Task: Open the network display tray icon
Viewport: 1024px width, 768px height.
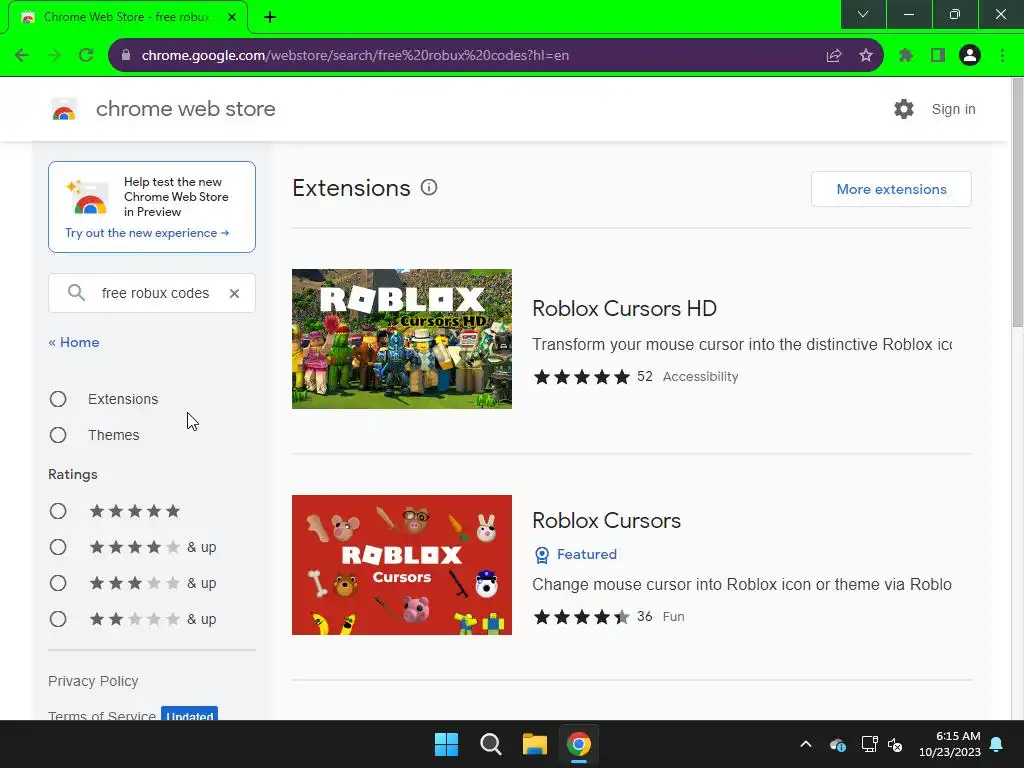Action: 869,744
